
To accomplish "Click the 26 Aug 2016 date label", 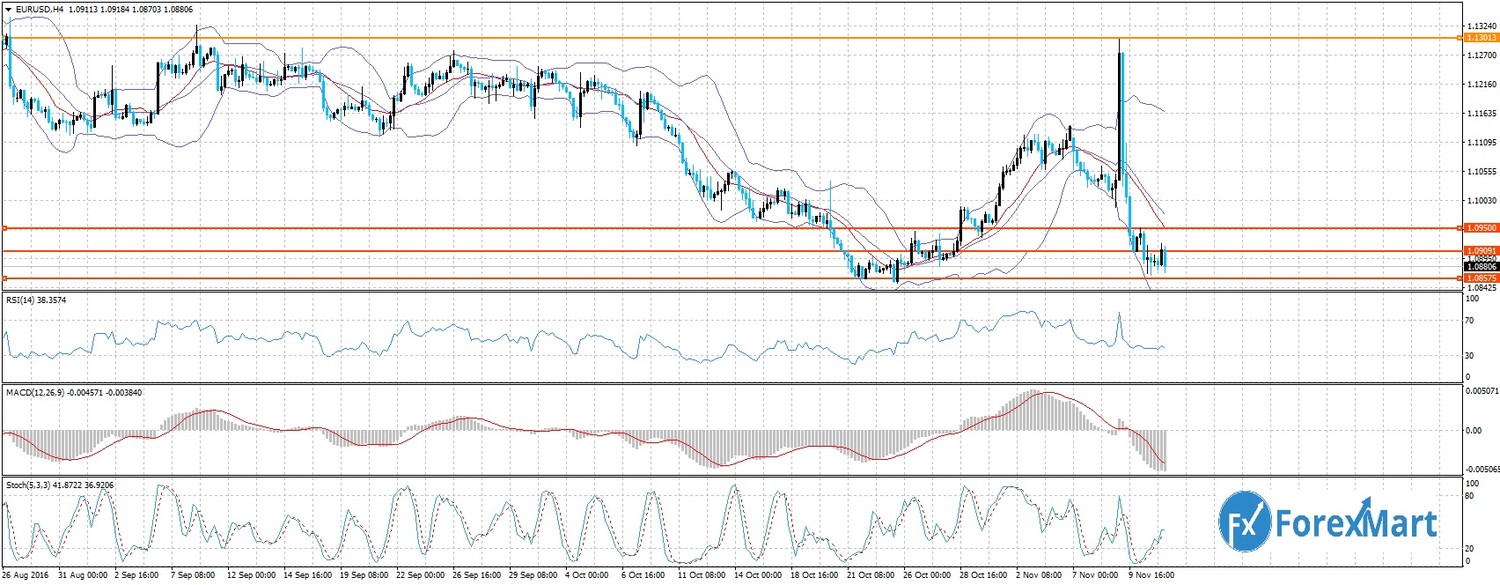I will click(28, 576).
